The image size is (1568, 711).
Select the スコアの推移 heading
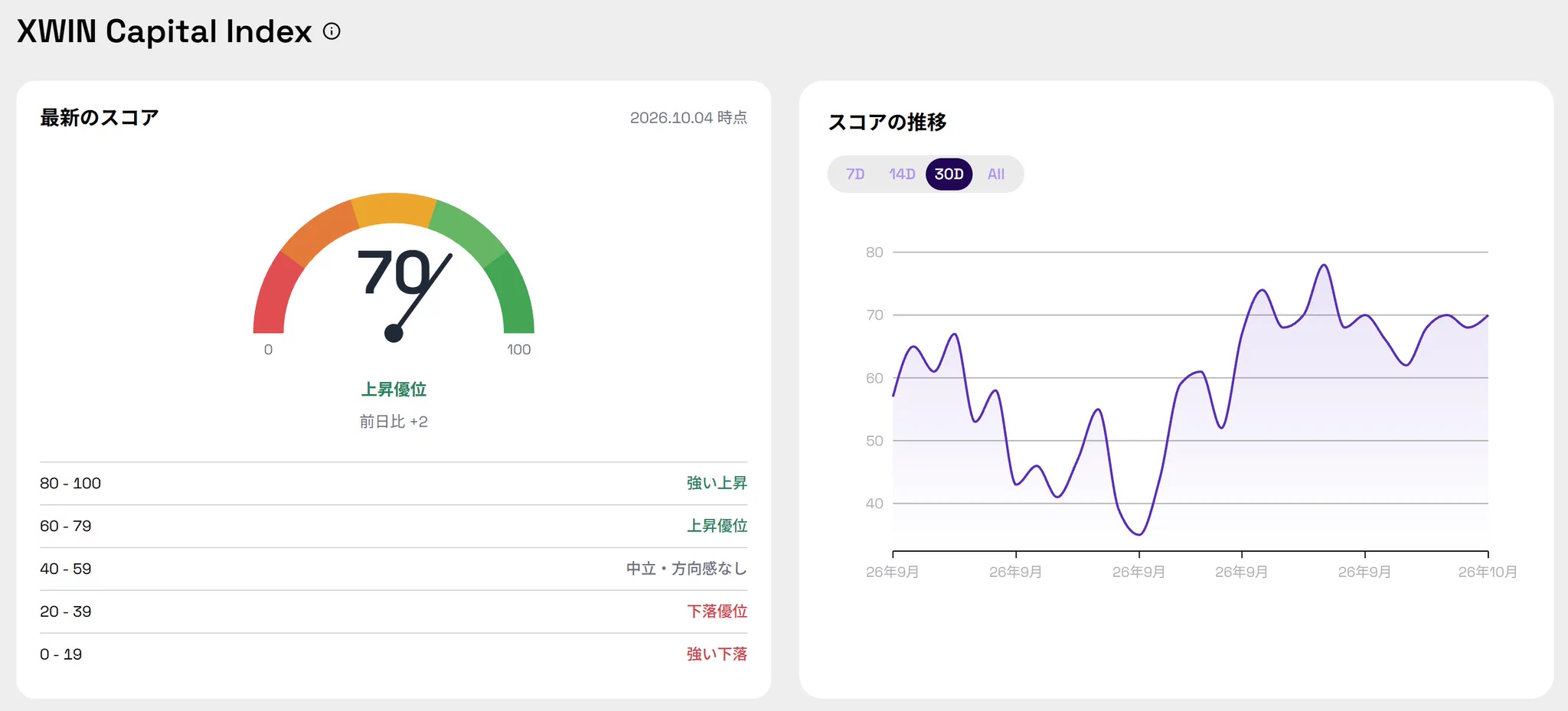pos(887,122)
